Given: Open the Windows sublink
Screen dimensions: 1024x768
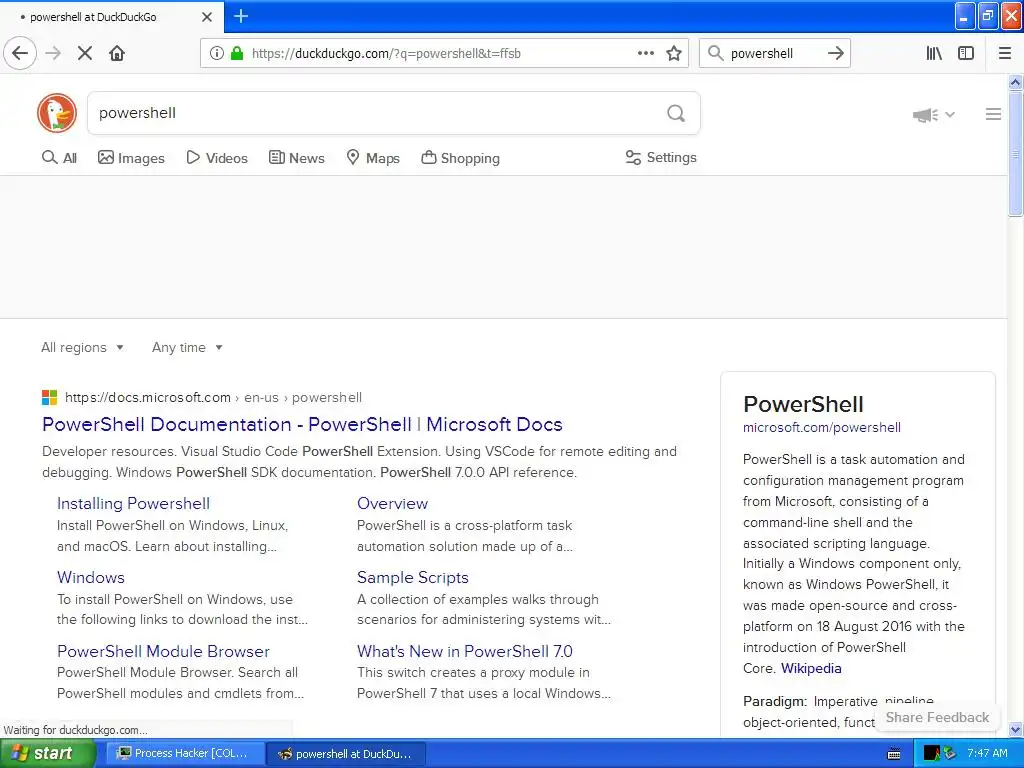Looking at the screenshot, I should 91,577.
